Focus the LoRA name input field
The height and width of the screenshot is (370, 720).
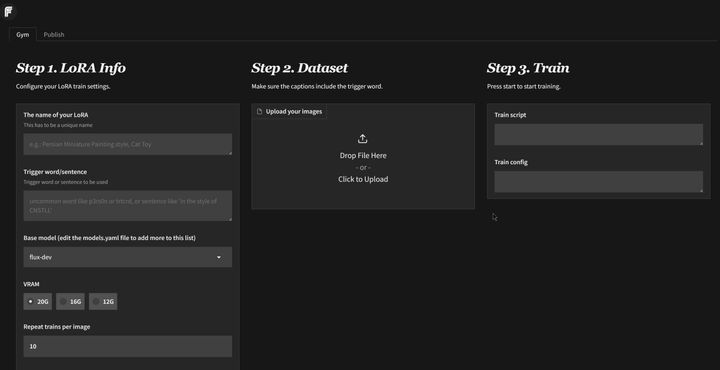[128, 144]
